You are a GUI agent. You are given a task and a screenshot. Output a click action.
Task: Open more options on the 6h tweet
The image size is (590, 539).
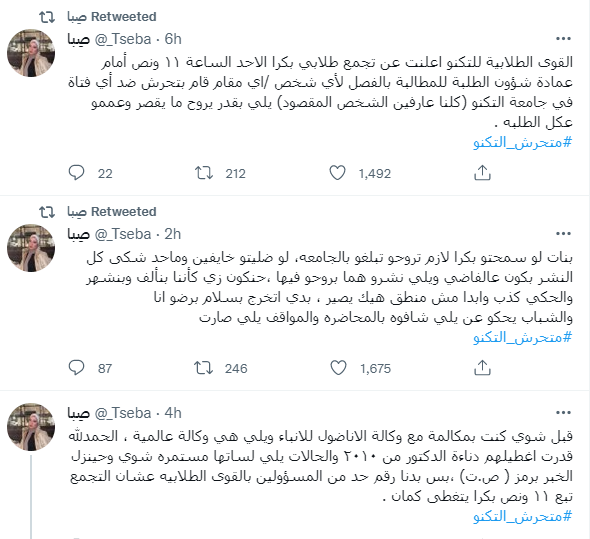click(x=563, y=39)
